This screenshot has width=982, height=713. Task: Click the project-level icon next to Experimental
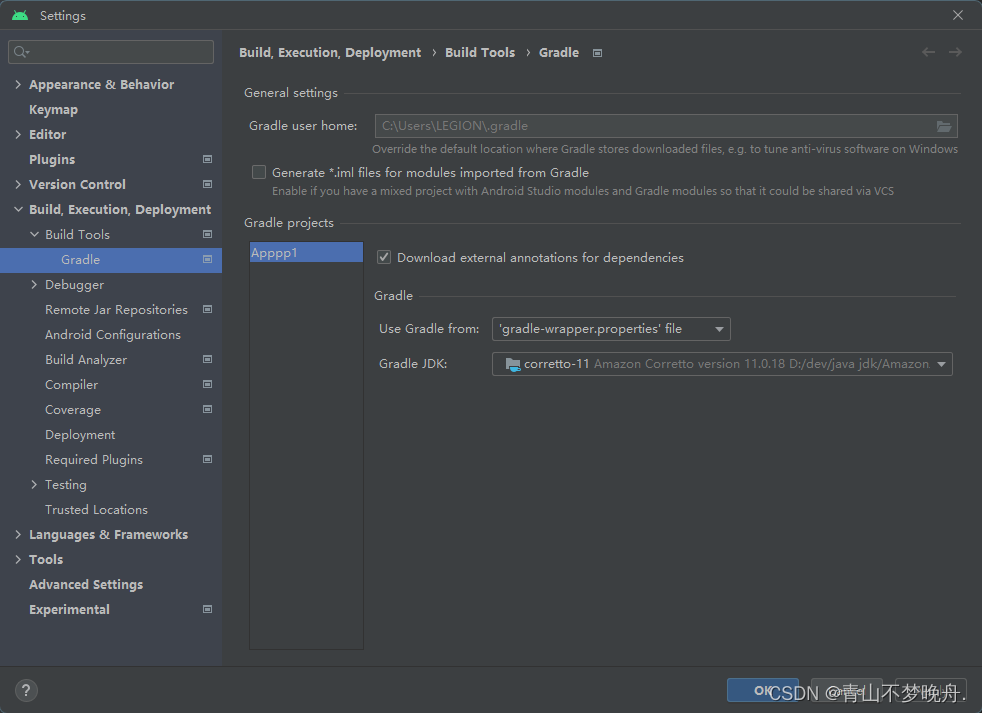point(207,609)
